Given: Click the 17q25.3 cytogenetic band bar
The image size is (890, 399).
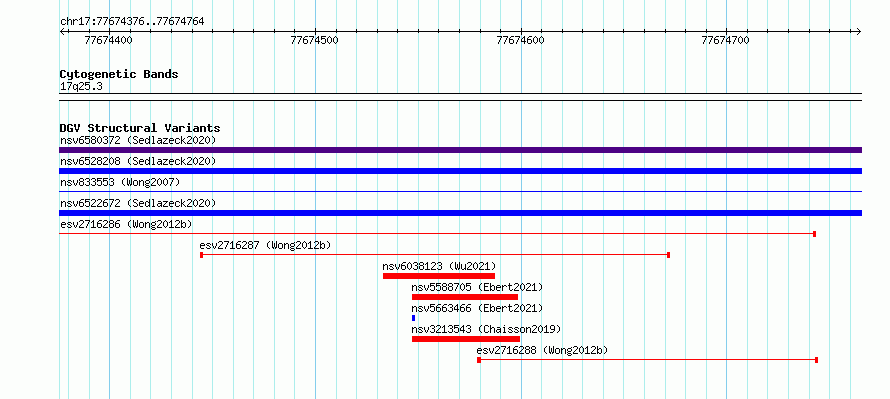Looking at the screenshot, I should (x=460, y=97).
